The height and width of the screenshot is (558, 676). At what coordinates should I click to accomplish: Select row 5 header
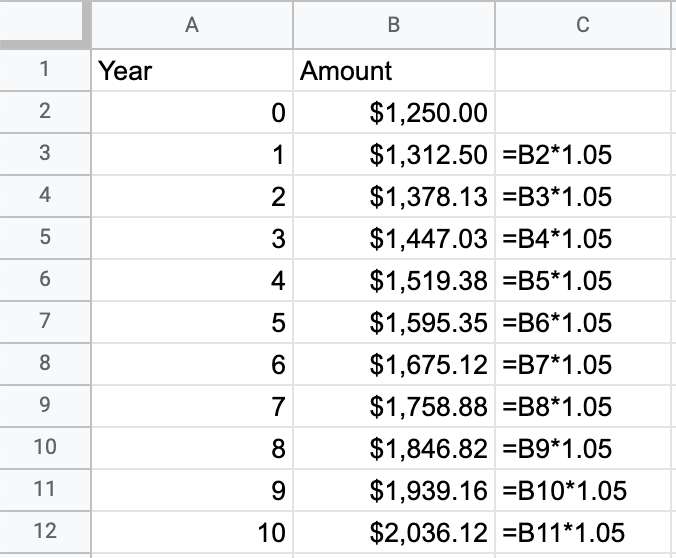click(x=45, y=238)
